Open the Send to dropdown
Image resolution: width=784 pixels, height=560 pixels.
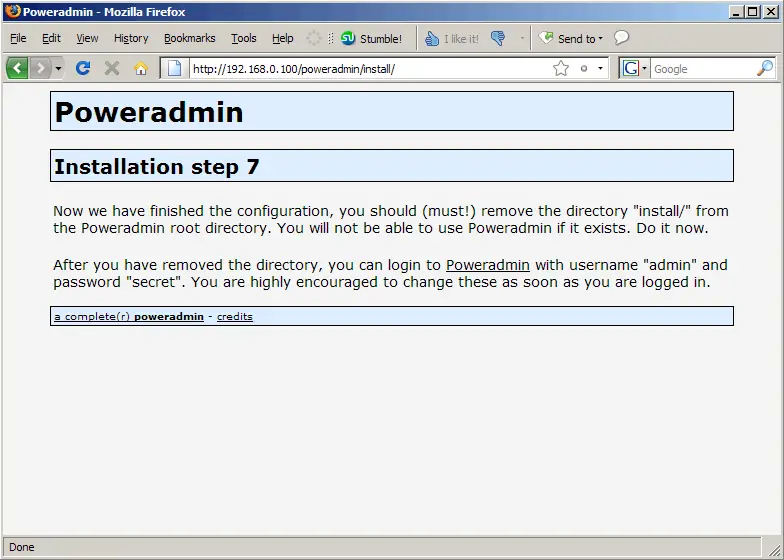tap(570, 38)
